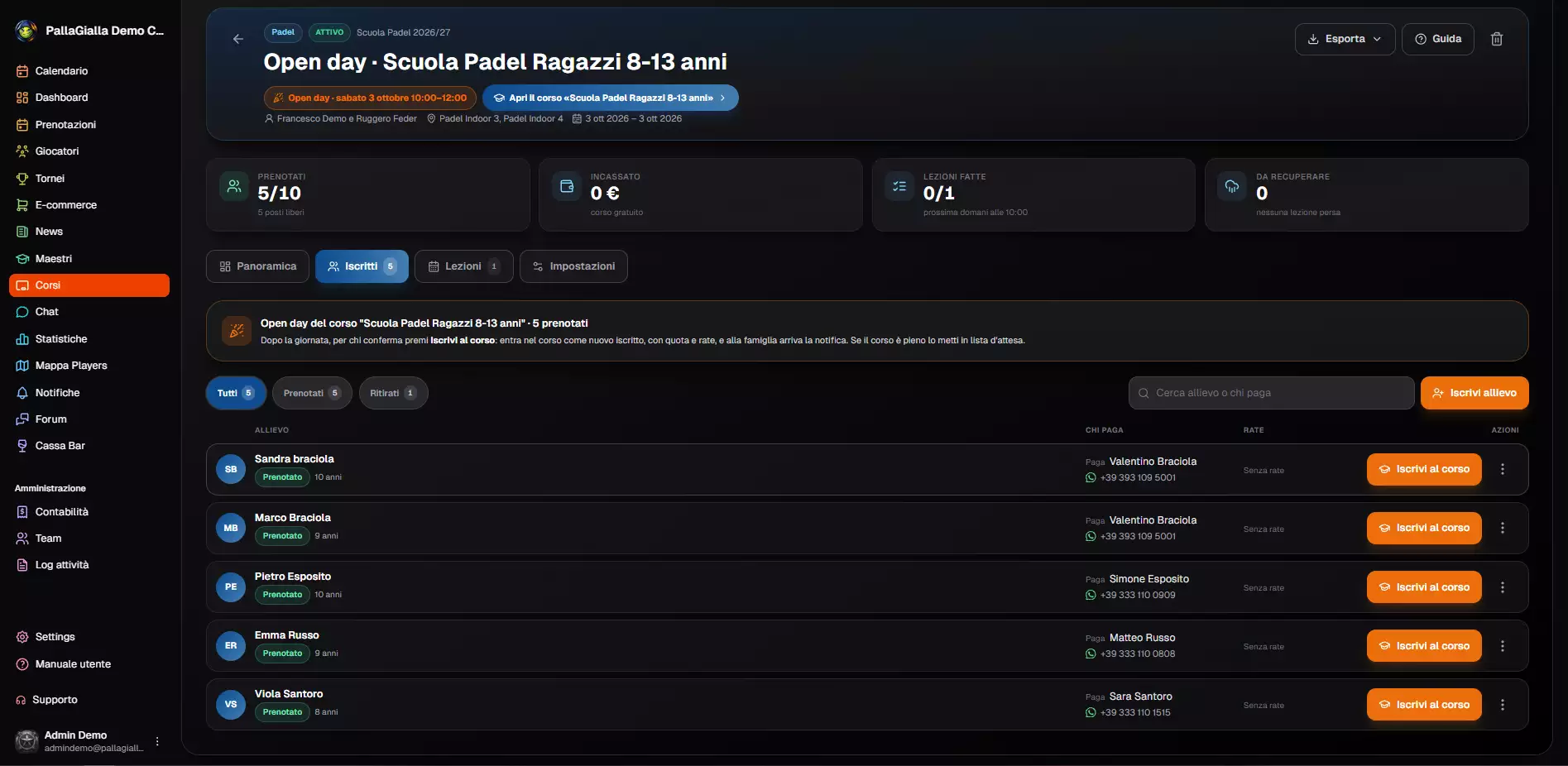Screen dimensions: 1568x766
Task: Click the Tornei trophy icon
Action: tap(22, 179)
